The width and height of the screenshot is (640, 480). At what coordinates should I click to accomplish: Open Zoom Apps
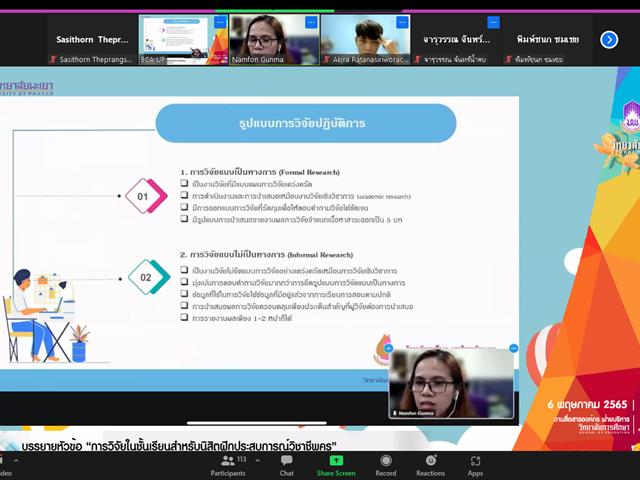[475, 466]
